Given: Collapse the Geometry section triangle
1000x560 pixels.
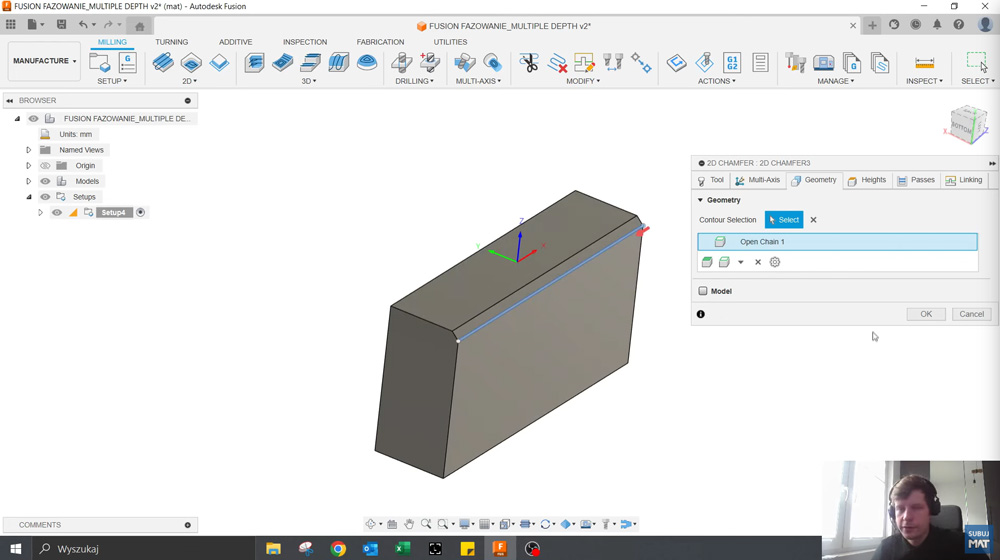Looking at the screenshot, I should coord(700,200).
